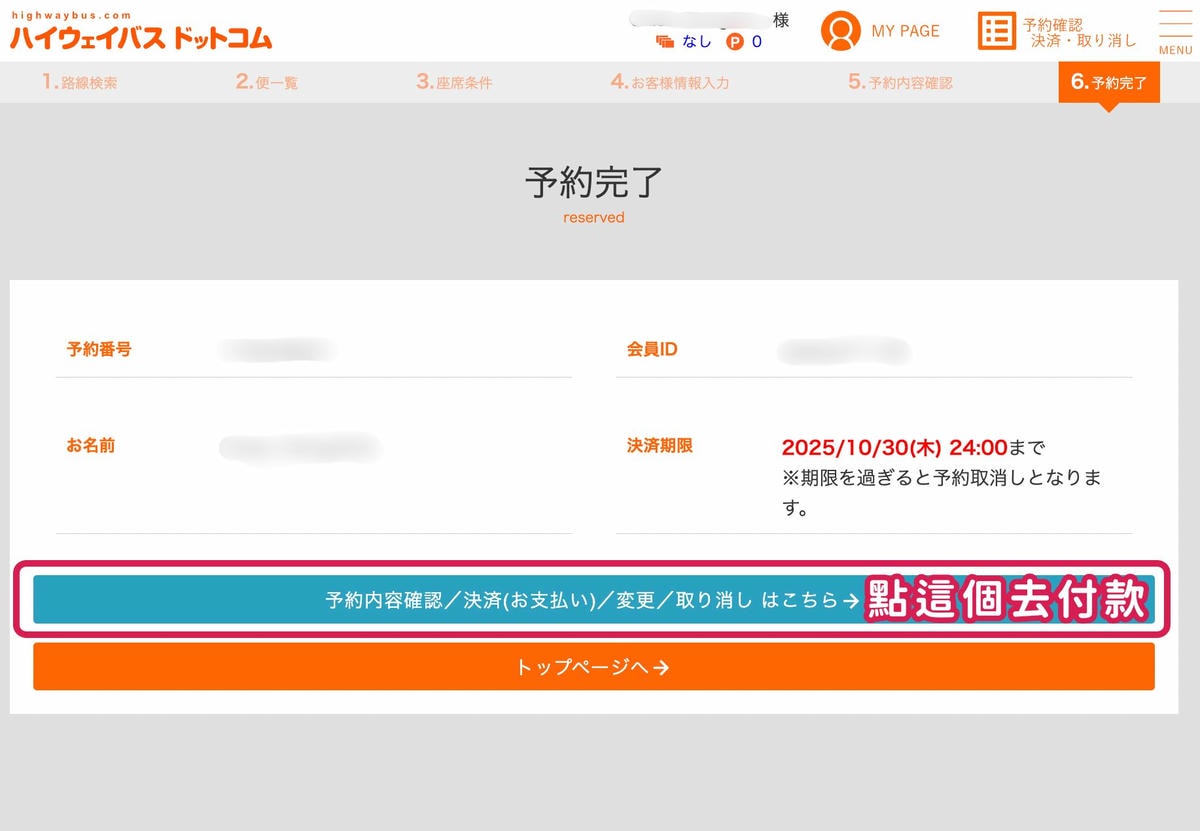
Task: Click the なし coupon text
Action: coord(697,42)
